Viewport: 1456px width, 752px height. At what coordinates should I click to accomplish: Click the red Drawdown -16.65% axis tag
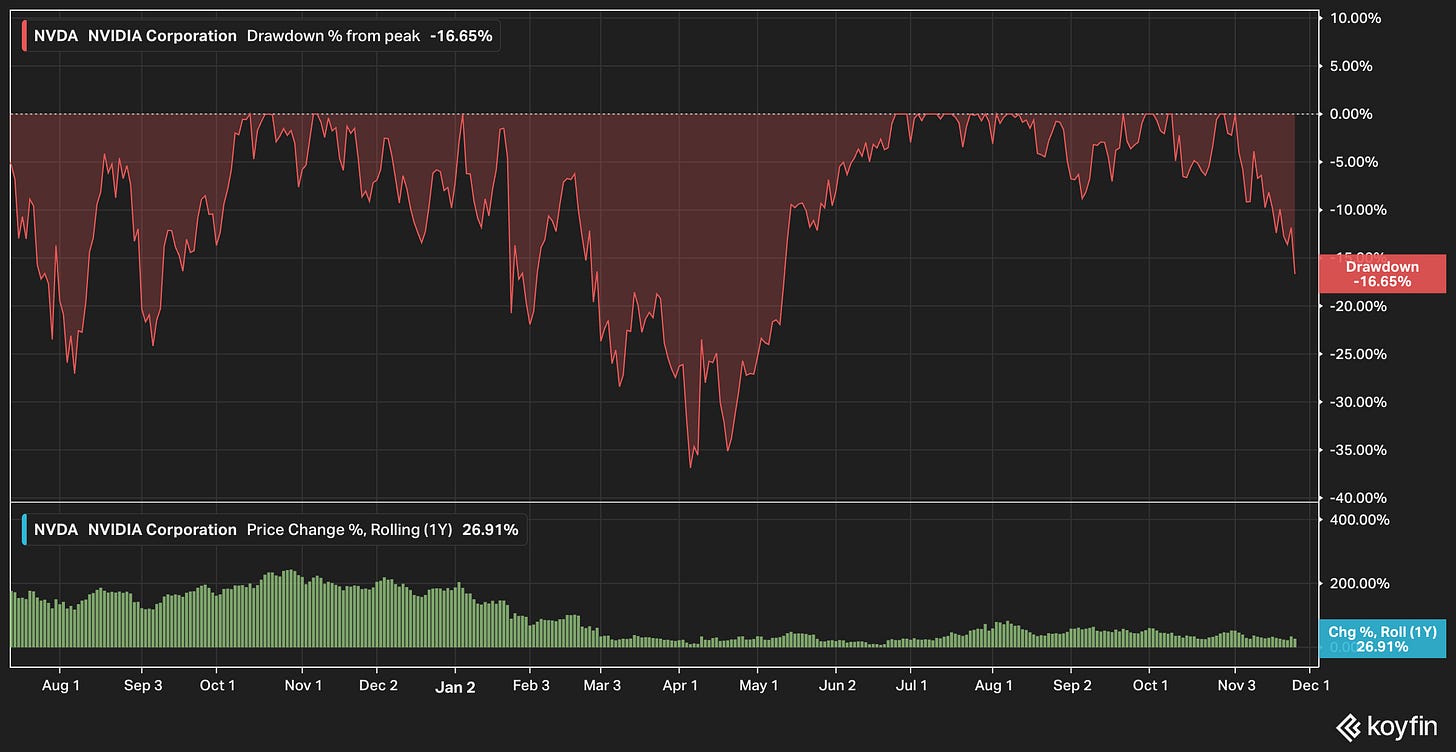(x=1383, y=273)
